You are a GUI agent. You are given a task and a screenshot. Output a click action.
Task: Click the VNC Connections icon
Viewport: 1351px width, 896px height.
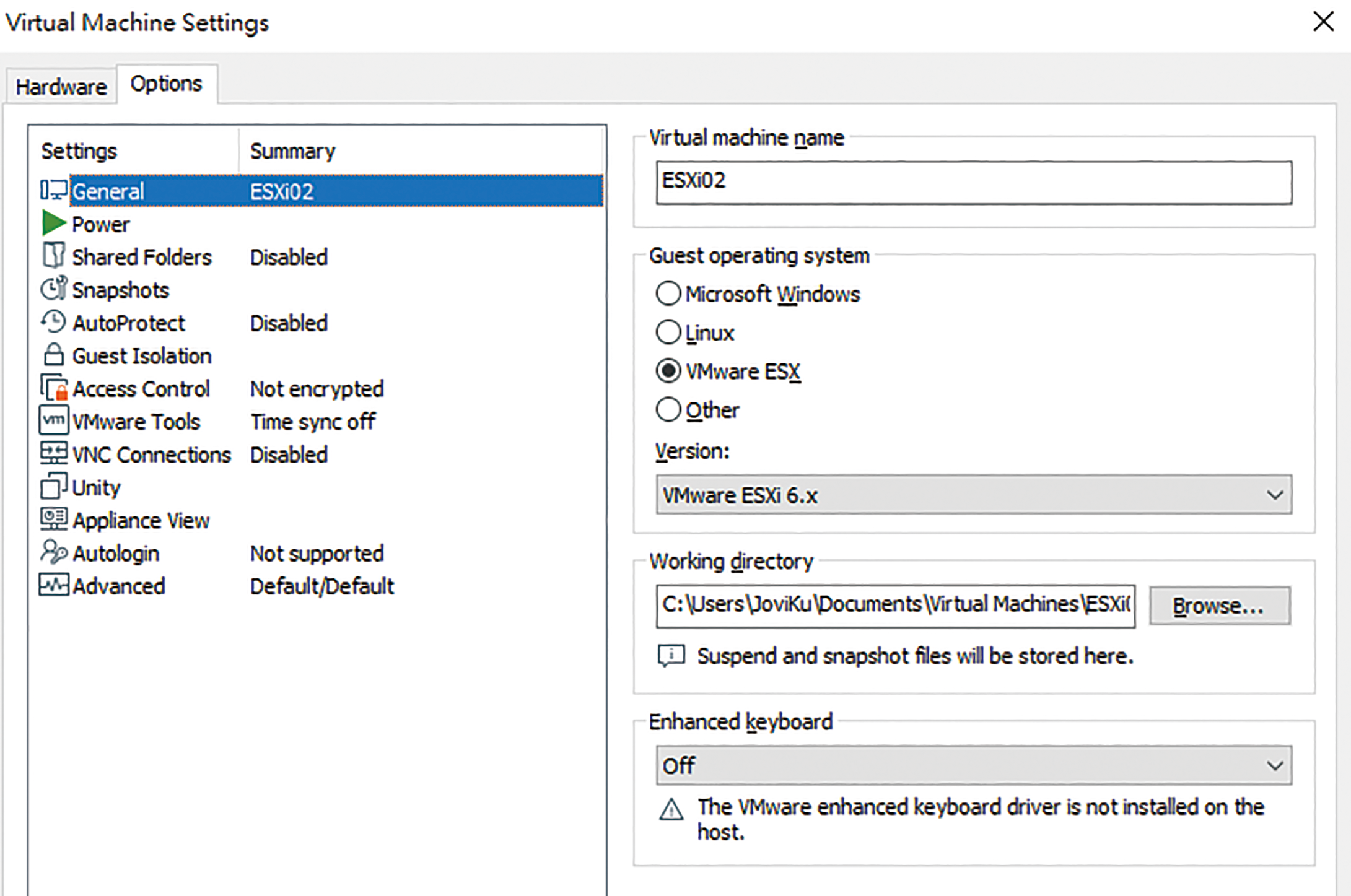[x=54, y=453]
